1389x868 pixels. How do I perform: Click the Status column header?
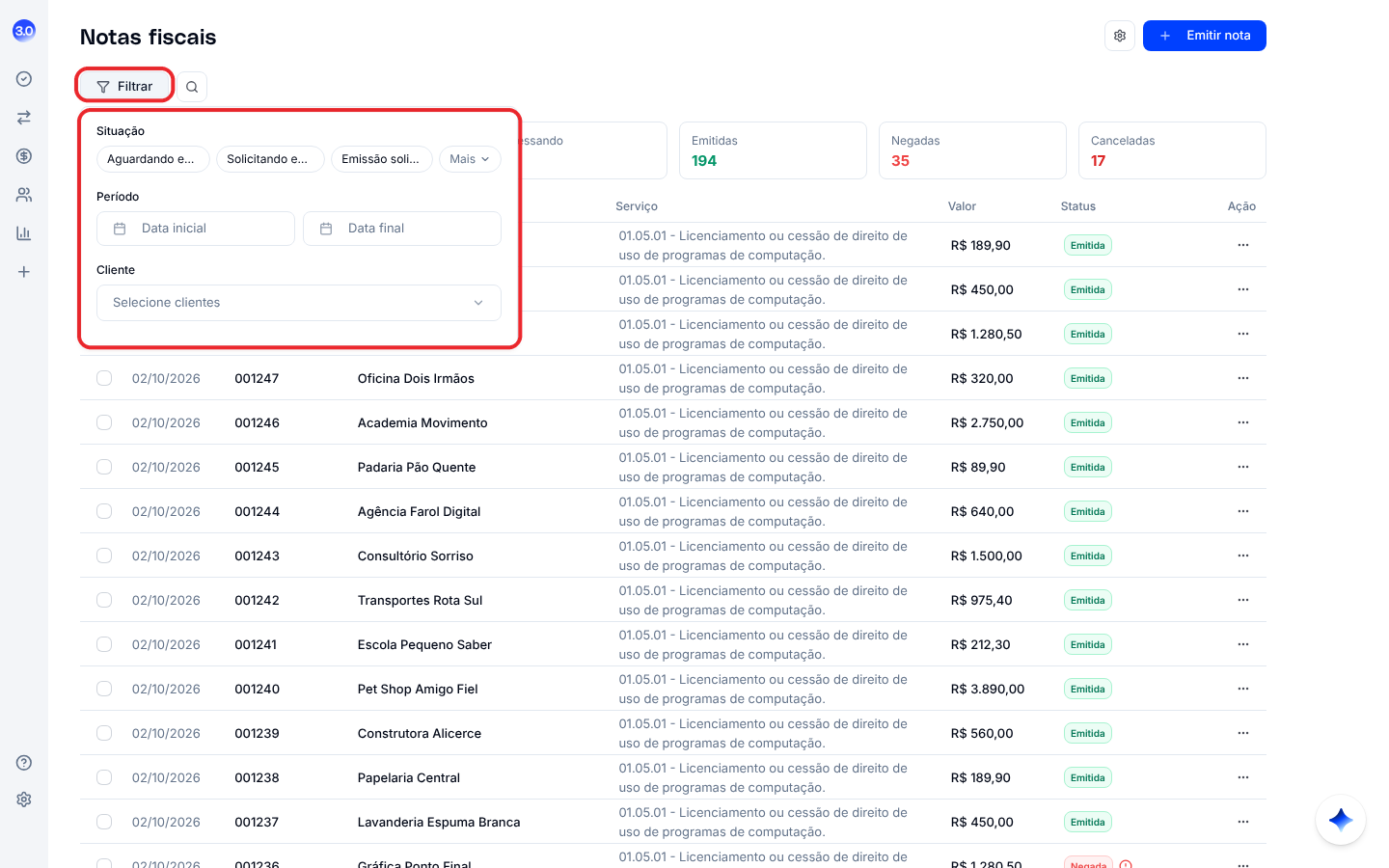pos(1078,206)
